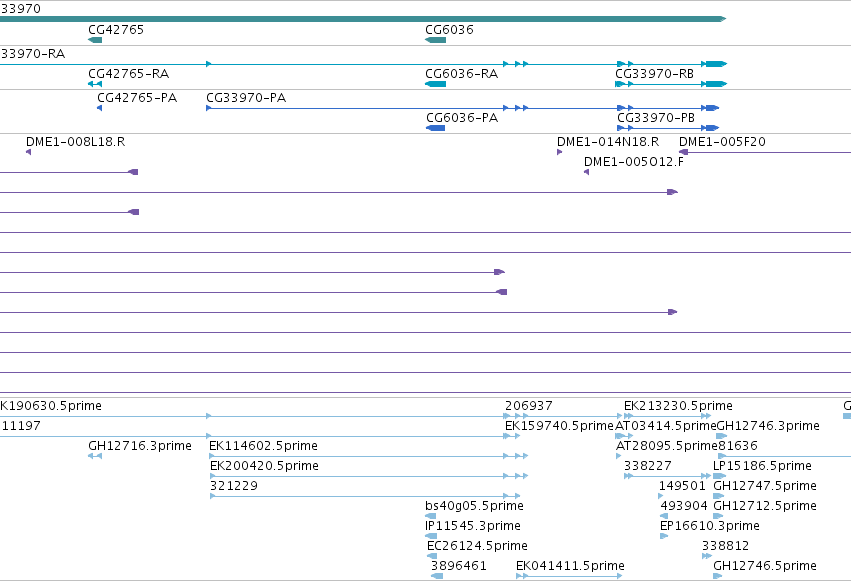Click the EP16610.3prime EST label

[710, 526]
